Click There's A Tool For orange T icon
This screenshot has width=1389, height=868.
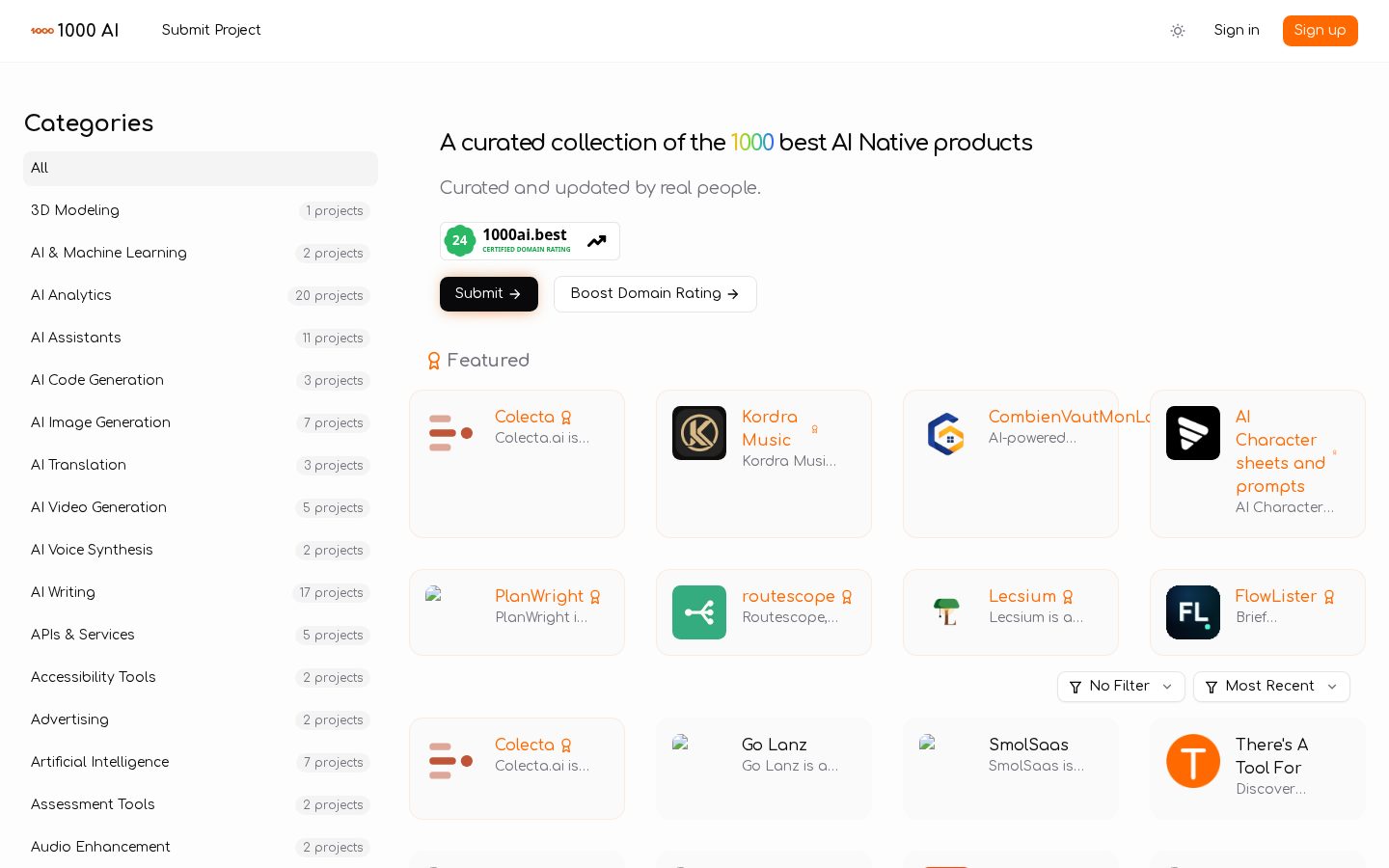click(1193, 761)
